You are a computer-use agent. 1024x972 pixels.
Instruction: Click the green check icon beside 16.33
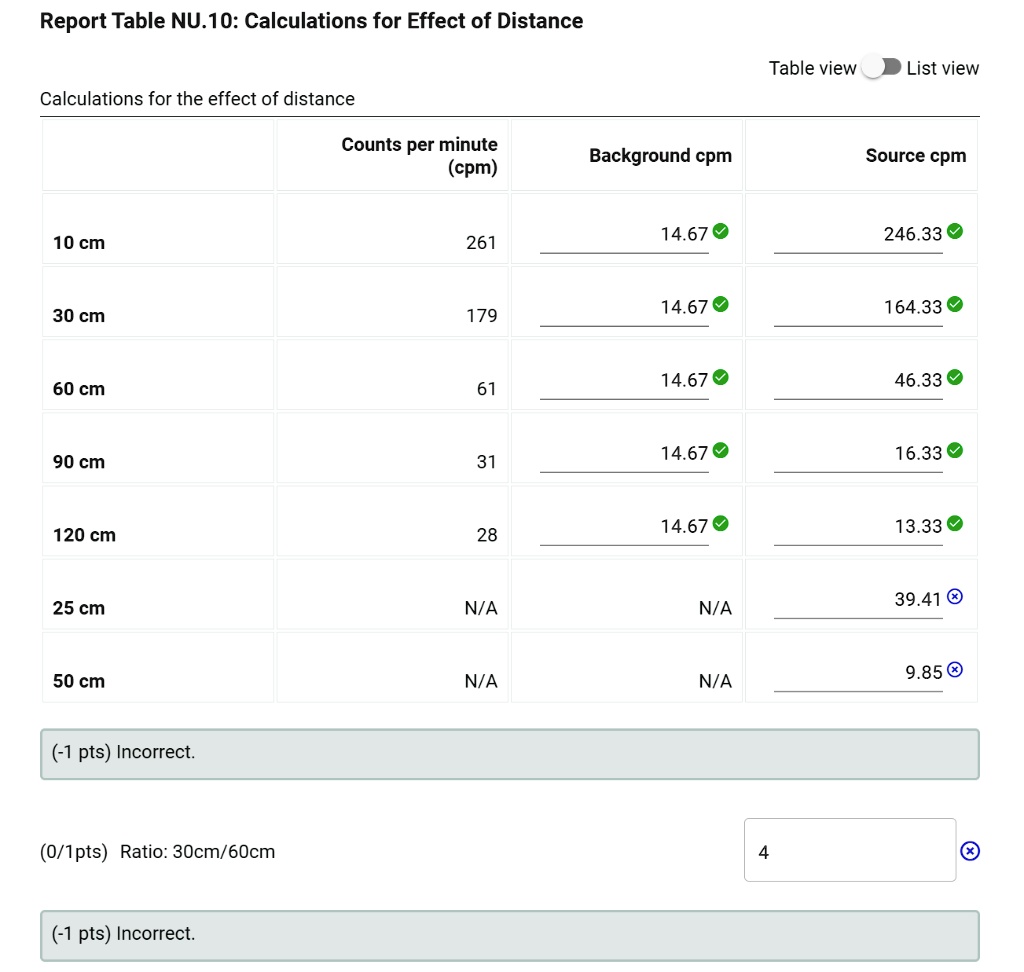955,451
